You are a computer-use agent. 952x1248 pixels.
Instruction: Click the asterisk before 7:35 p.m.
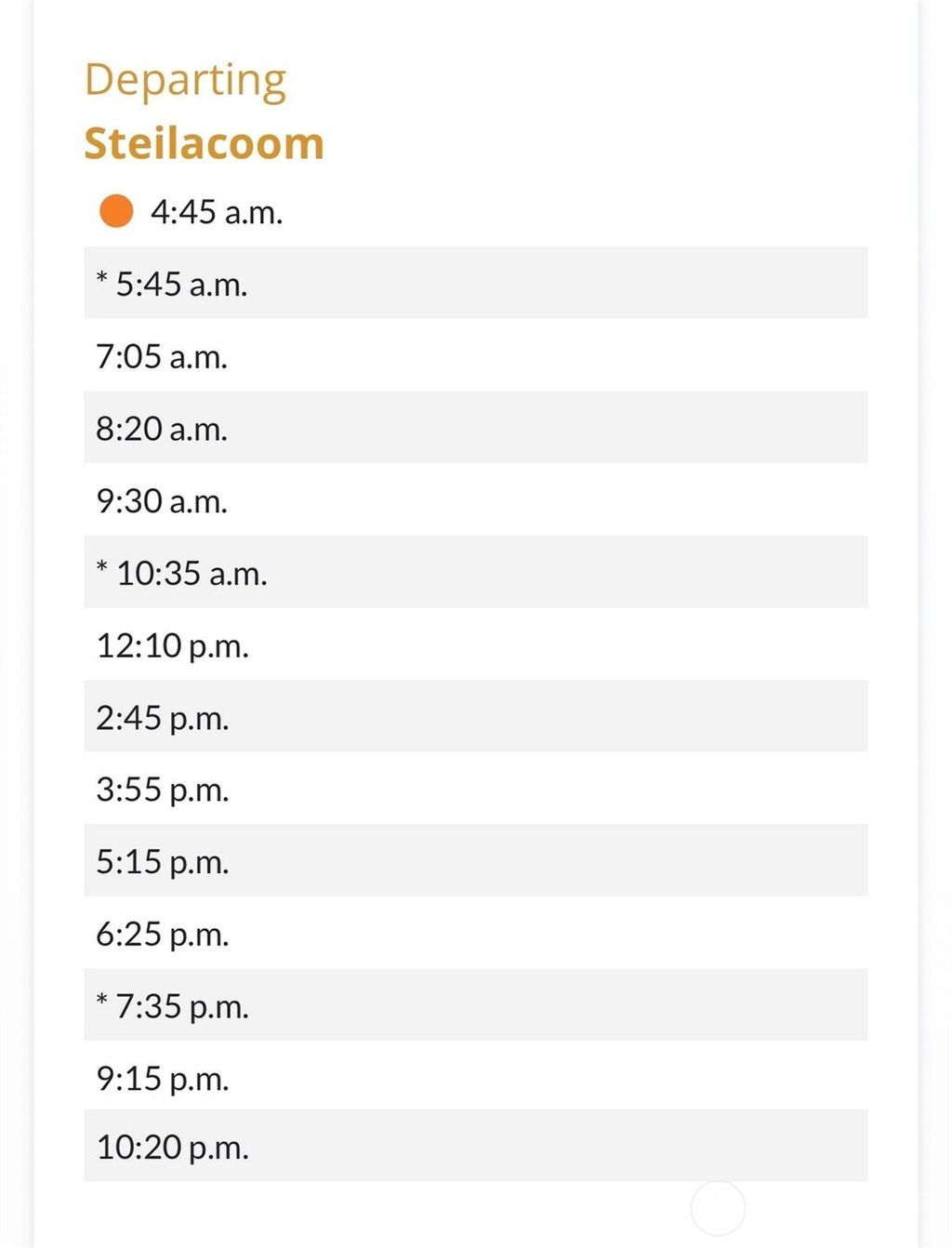click(101, 1001)
